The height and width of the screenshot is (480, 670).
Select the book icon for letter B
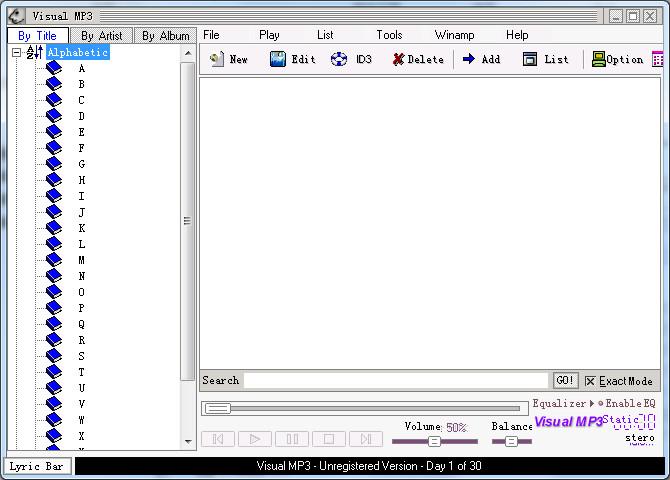(x=54, y=84)
